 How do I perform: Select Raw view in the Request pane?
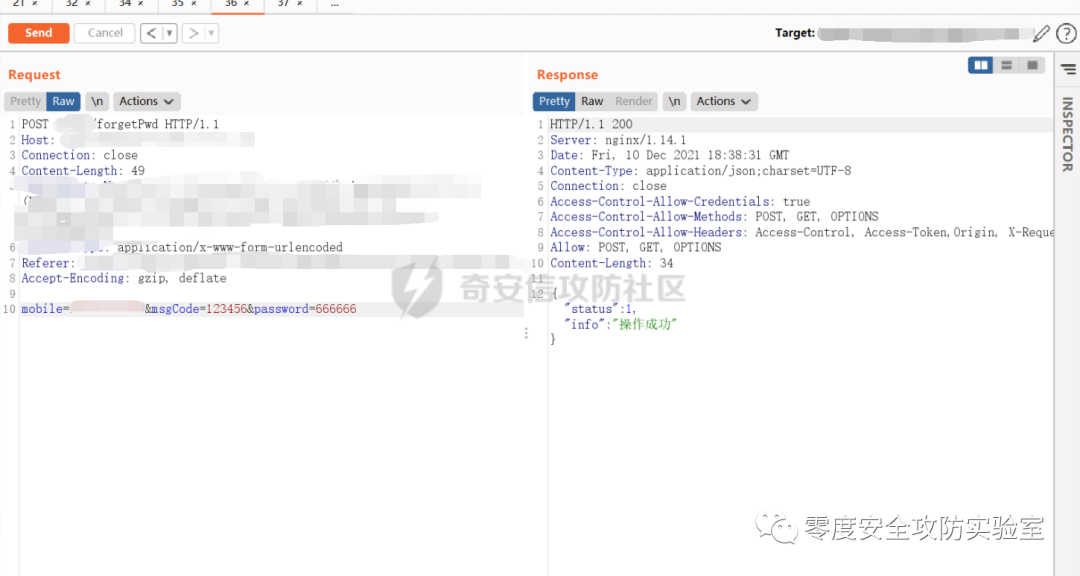pyautogui.click(x=63, y=101)
